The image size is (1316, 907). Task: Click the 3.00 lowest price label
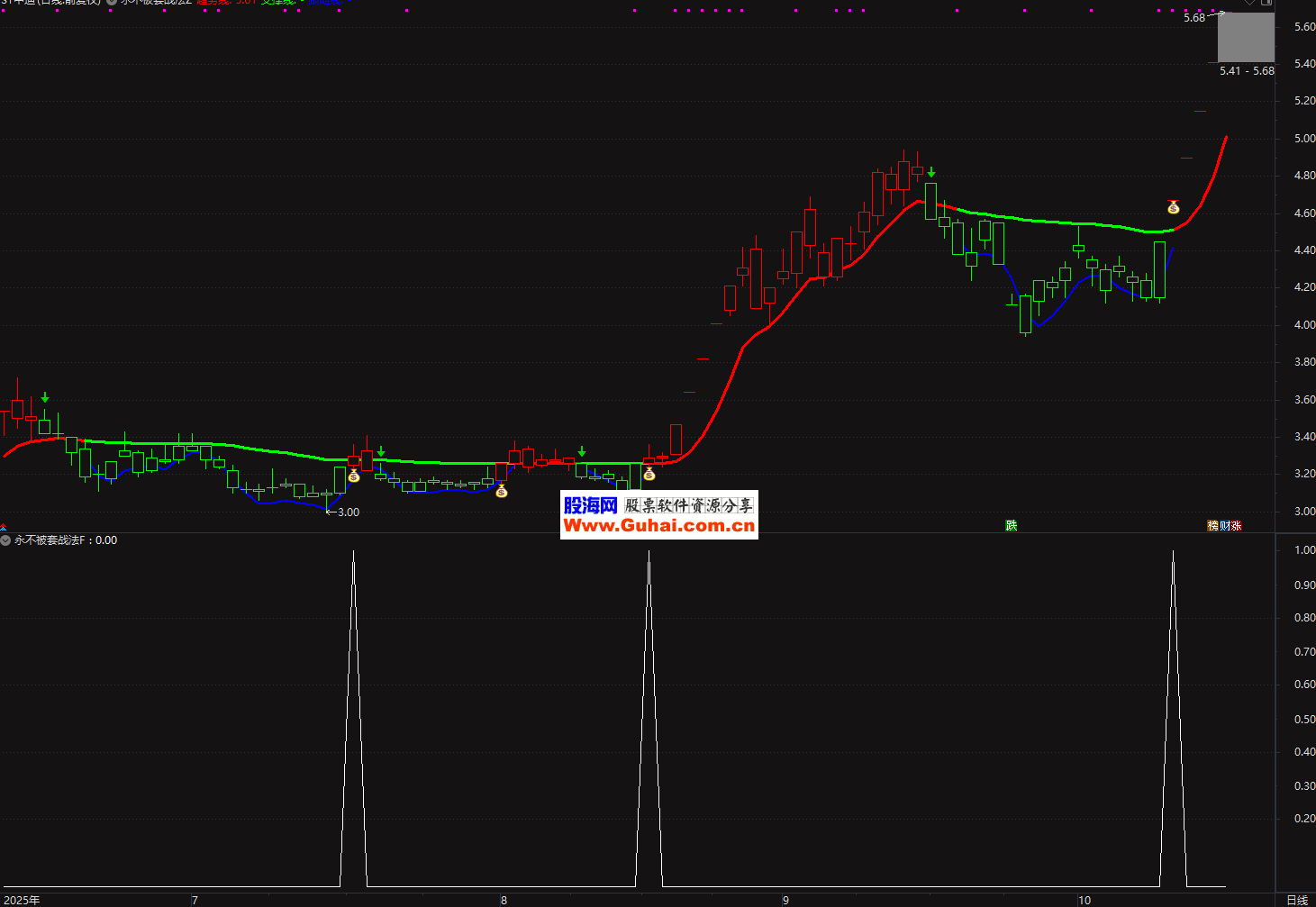click(x=348, y=512)
